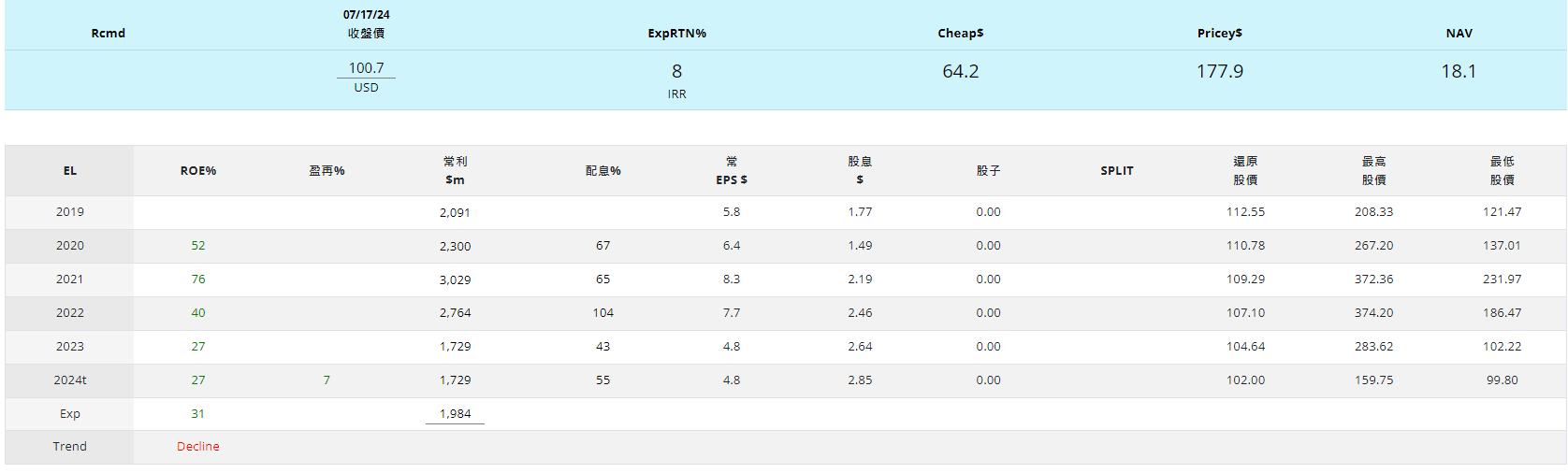Click the 常利 $m column header

(x=455, y=171)
